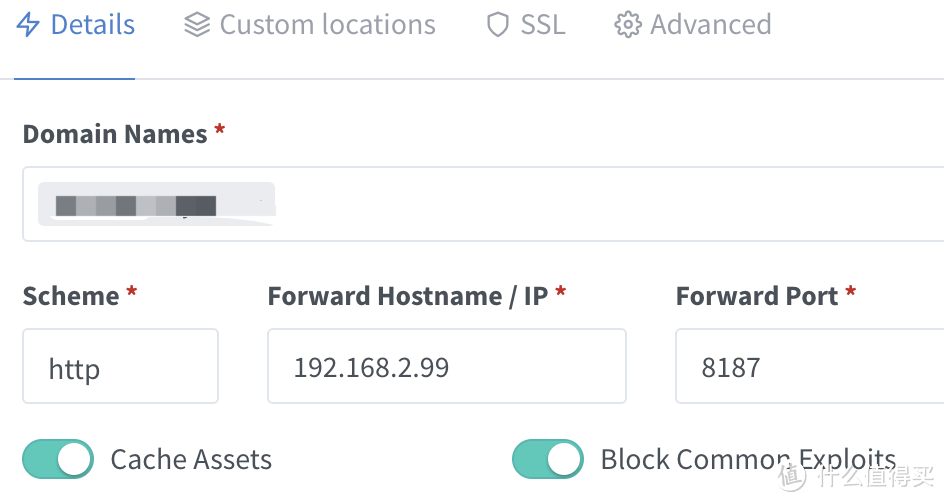Screen dimensions: 944x502
Task: Focus the Domain Names input box
Action: tap(600, 204)
